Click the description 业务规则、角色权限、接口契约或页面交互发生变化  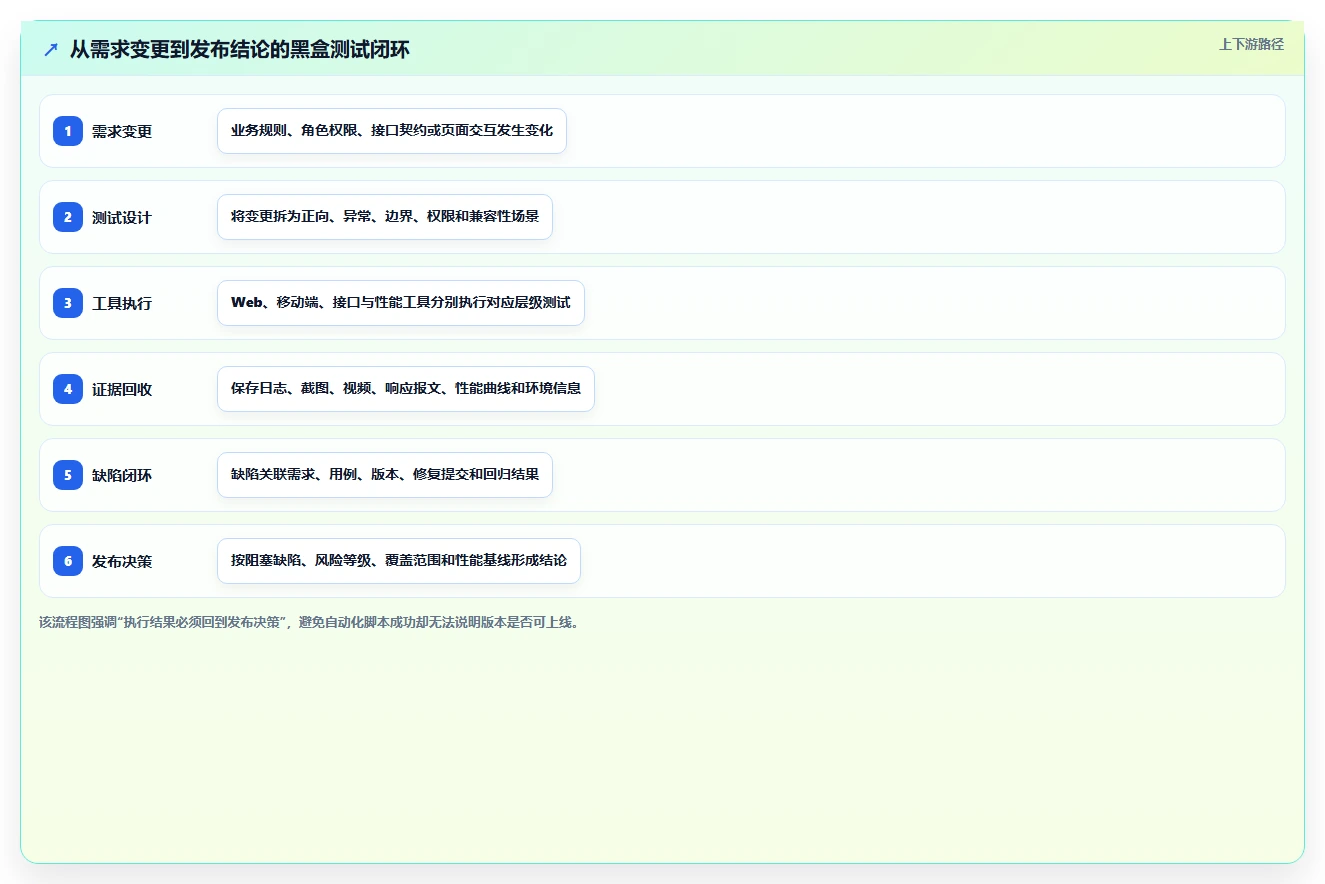(392, 131)
